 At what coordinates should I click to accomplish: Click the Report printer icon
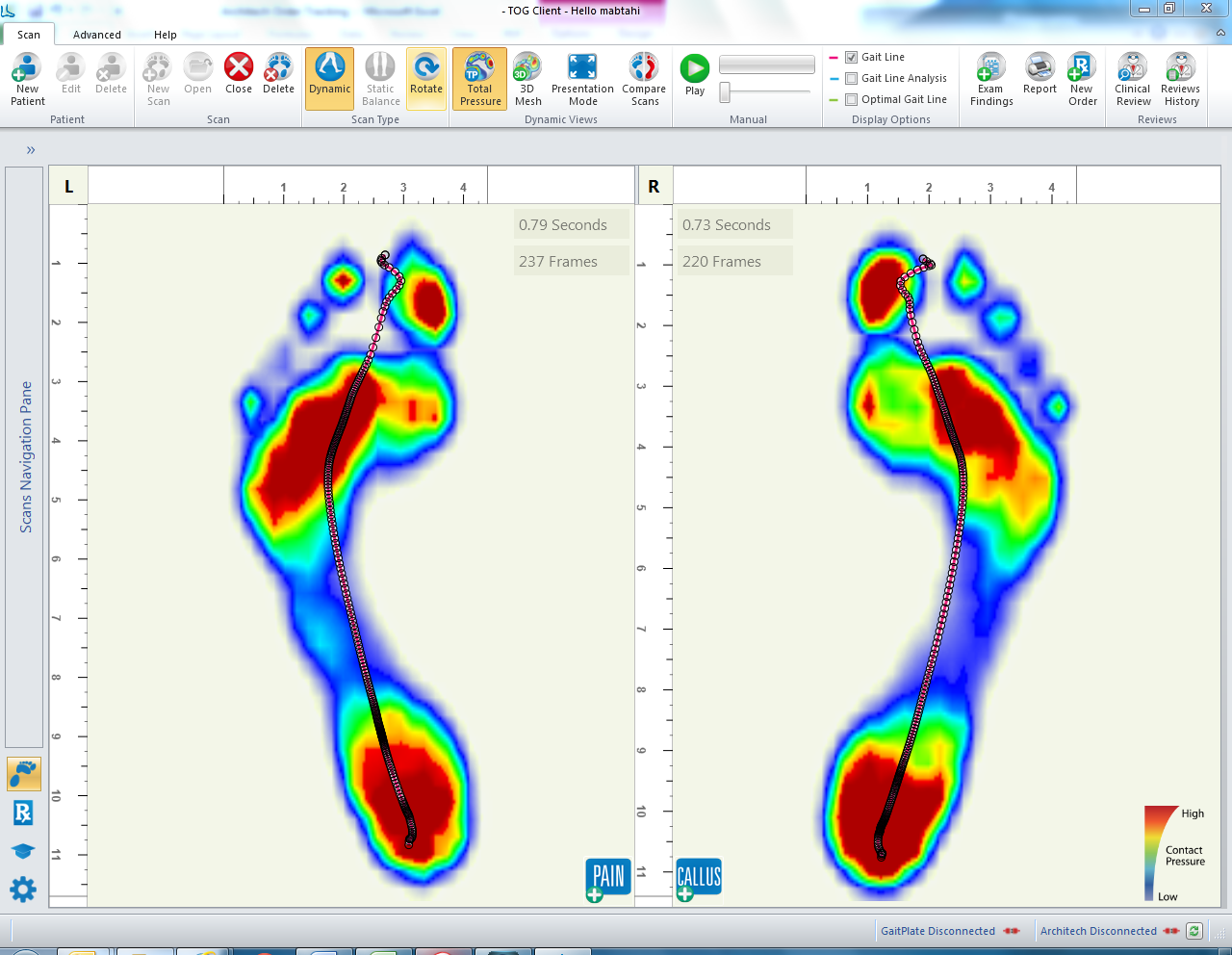coord(1039,74)
